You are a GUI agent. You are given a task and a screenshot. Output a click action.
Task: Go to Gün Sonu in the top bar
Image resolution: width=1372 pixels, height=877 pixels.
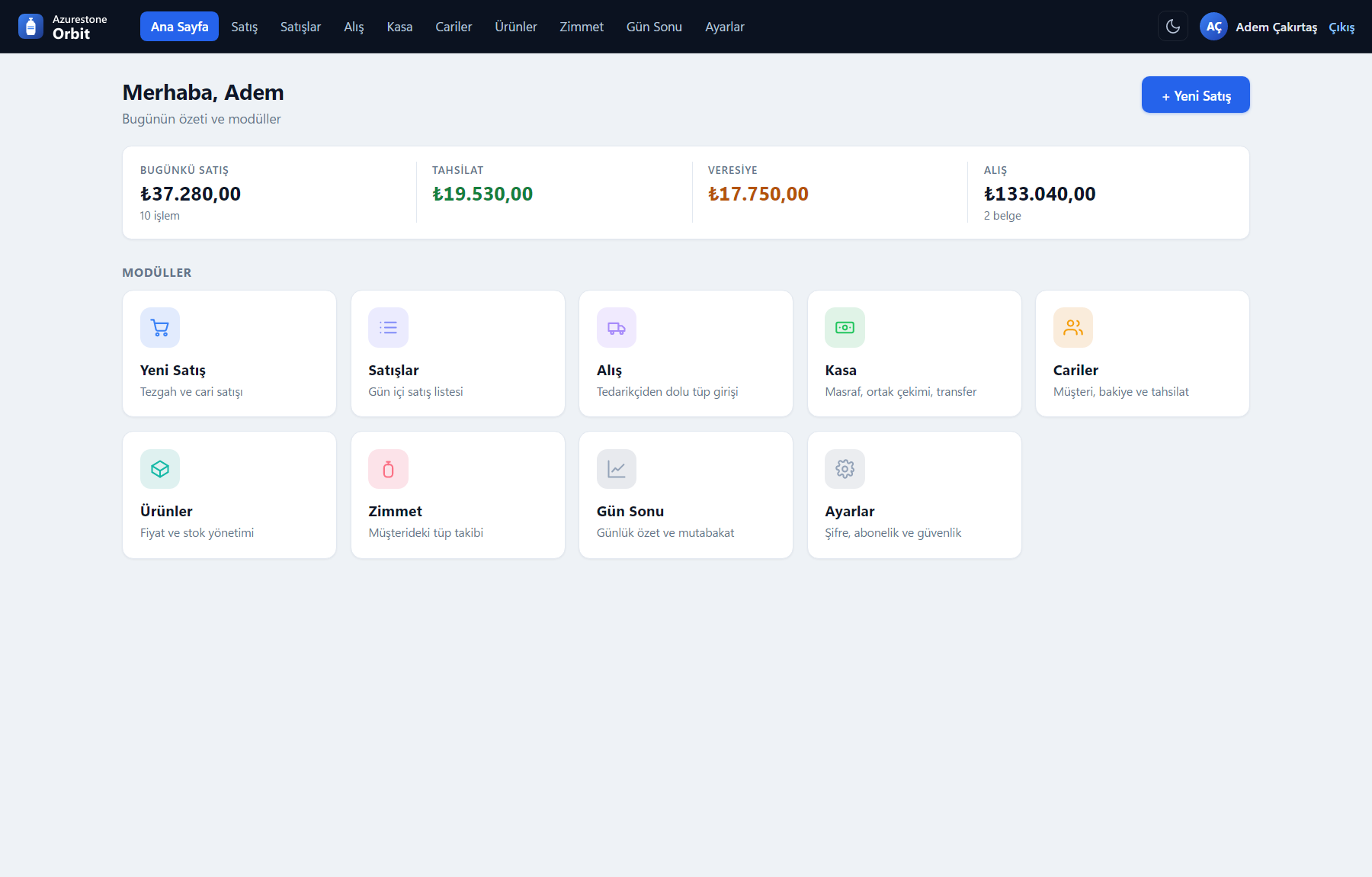(654, 27)
